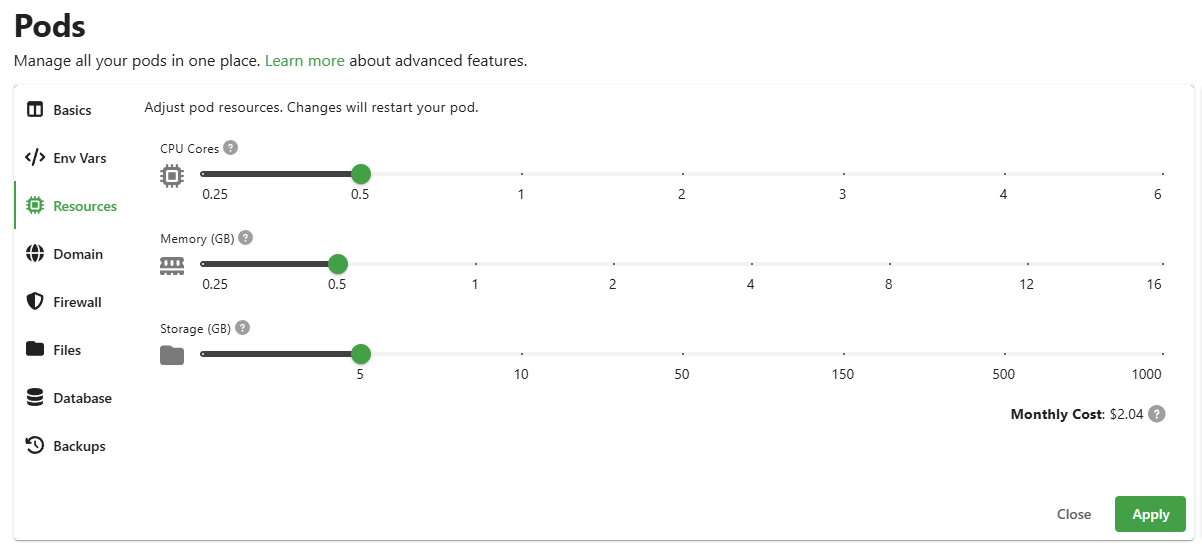The height and width of the screenshot is (559, 1202).
Task: Open the Basics tab
Action: pyautogui.click(x=71, y=110)
